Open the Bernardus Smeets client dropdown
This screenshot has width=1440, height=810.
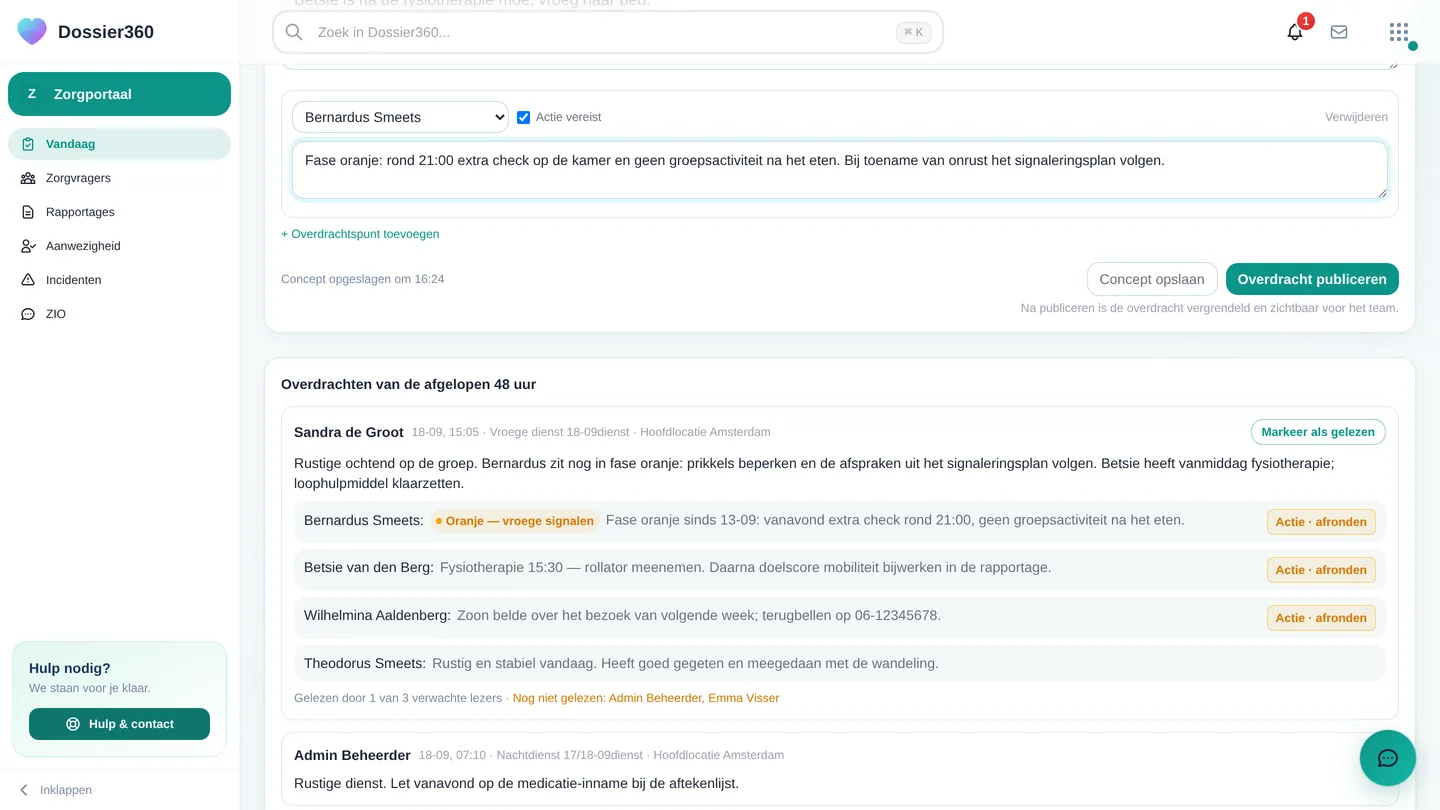click(400, 117)
